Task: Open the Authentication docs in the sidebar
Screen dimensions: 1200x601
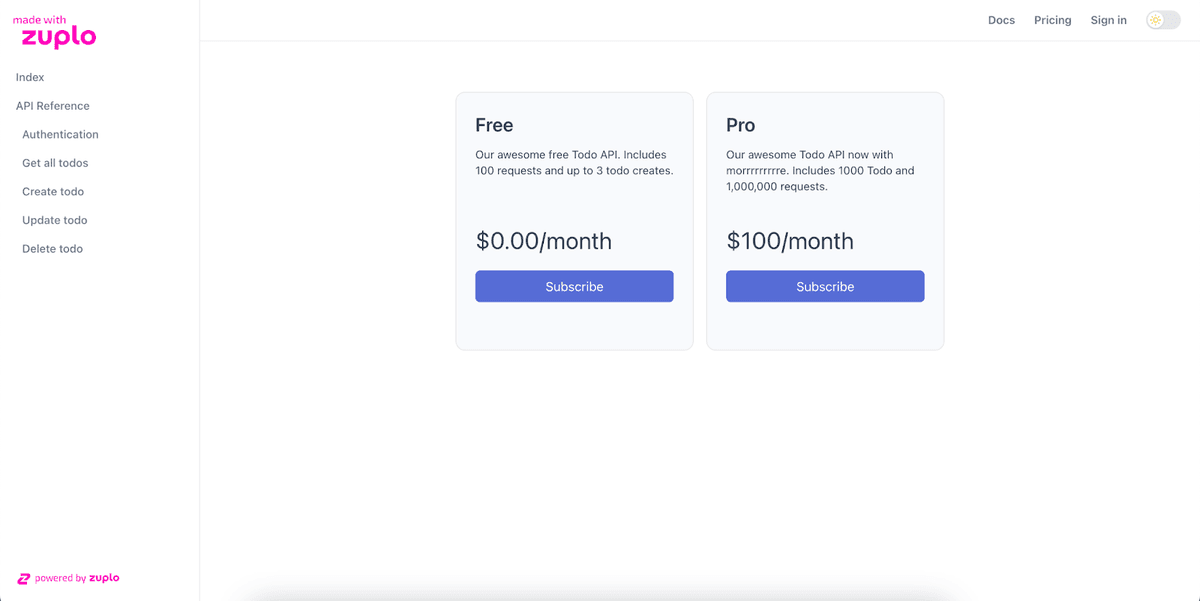Action: click(60, 134)
